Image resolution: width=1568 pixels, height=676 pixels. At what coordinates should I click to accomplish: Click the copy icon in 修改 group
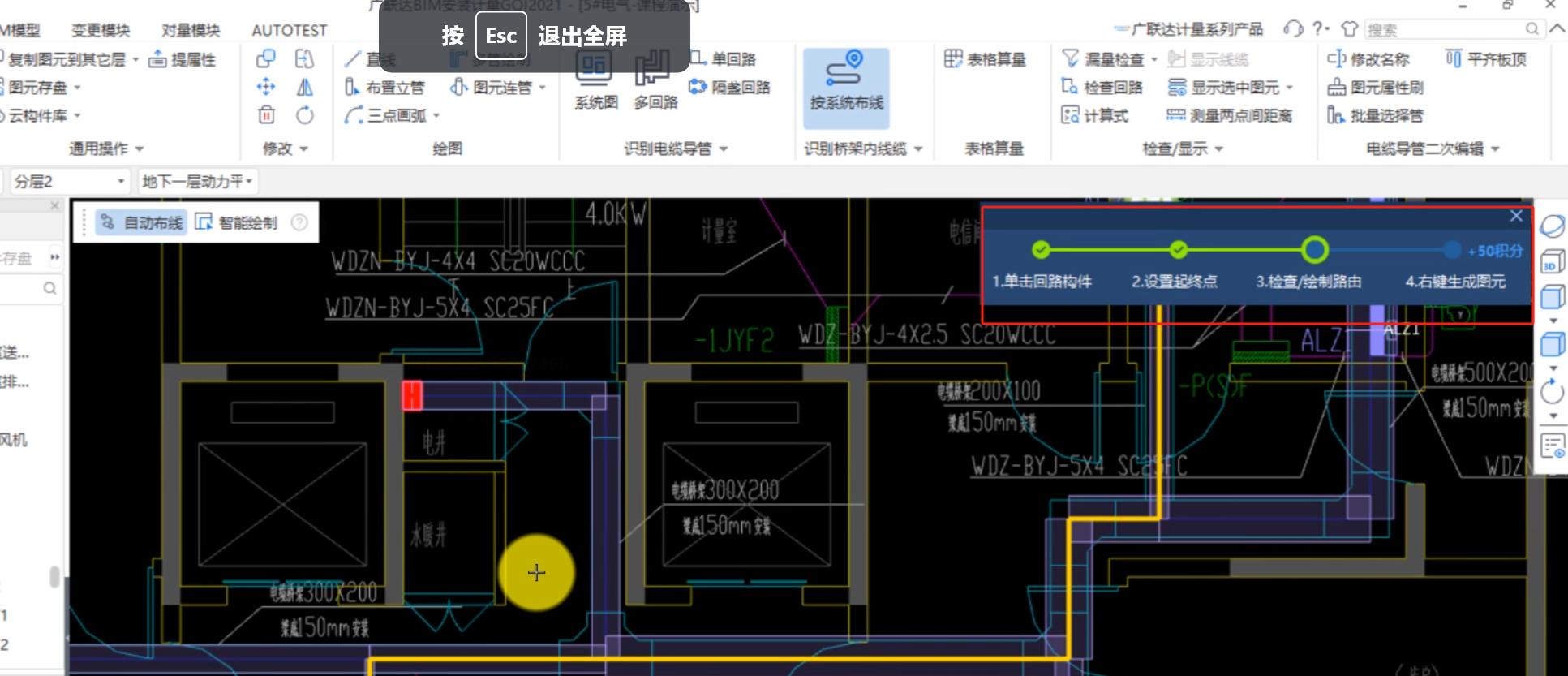[265, 58]
